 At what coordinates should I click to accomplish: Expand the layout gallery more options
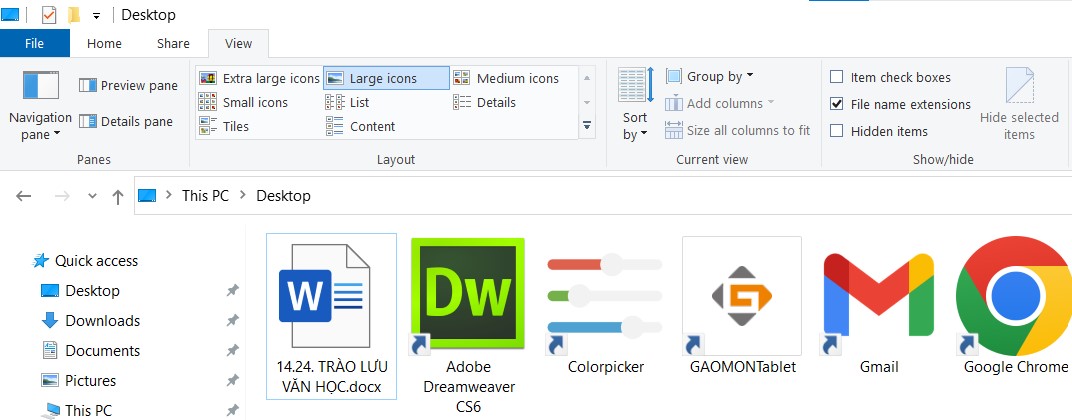coord(587,126)
